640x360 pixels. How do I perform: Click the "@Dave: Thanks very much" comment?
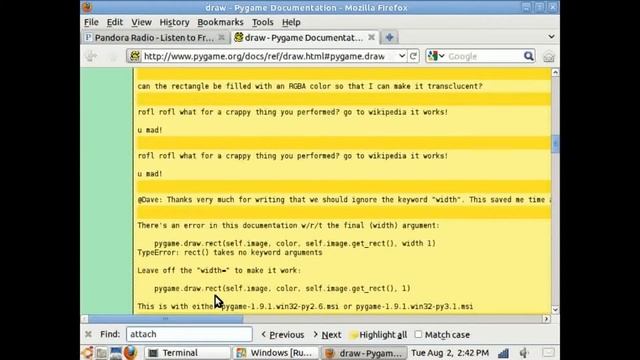click(x=344, y=200)
